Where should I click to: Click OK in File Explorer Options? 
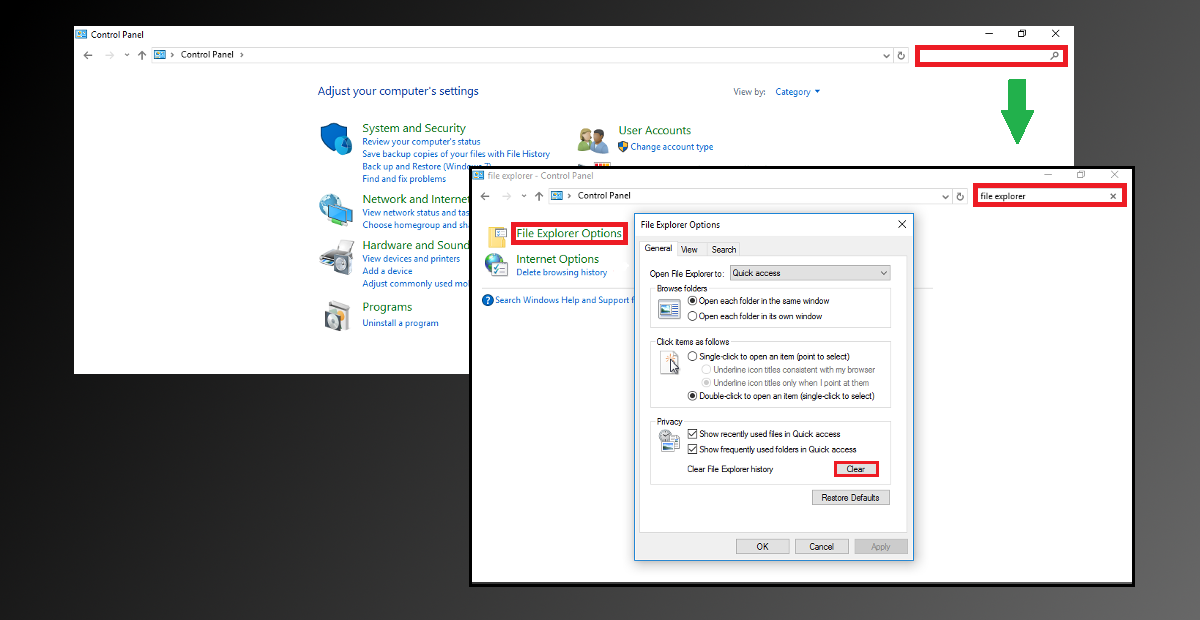pyautogui.click(x=762, y=547)
